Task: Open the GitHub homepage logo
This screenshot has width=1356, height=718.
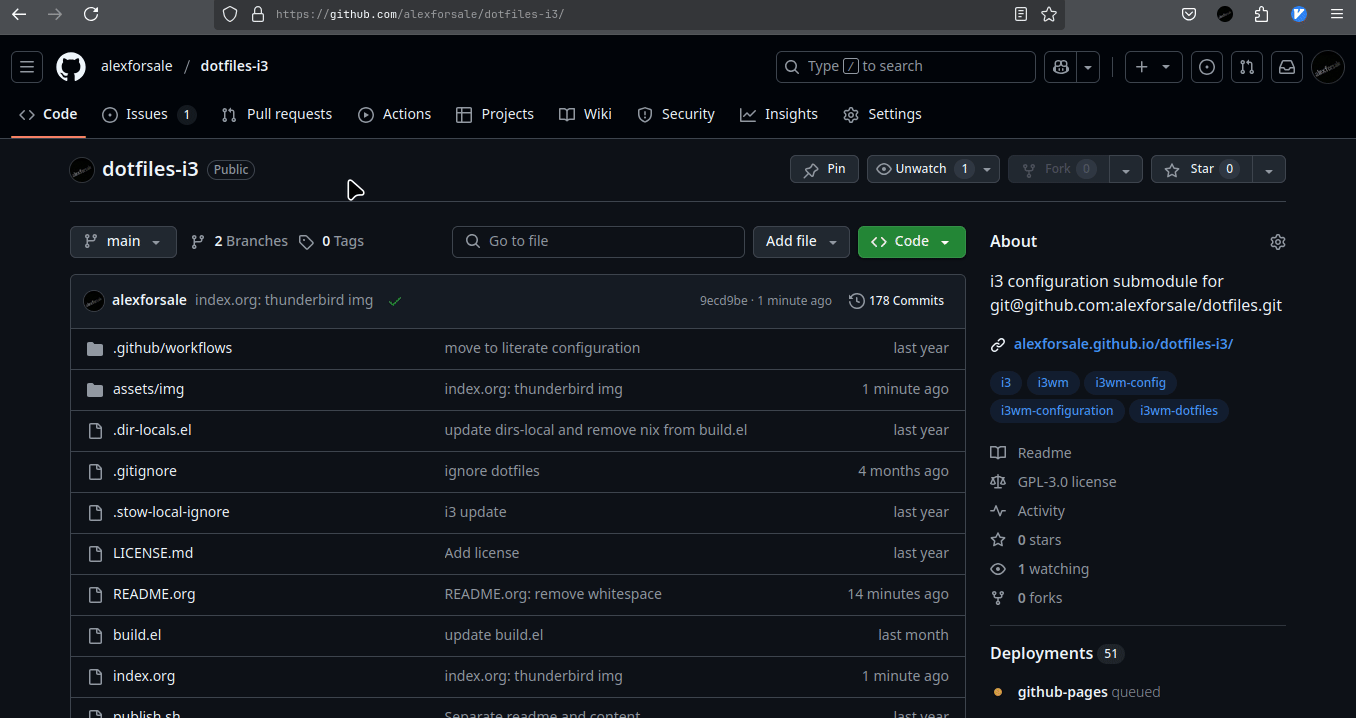Action: (71, 67)
